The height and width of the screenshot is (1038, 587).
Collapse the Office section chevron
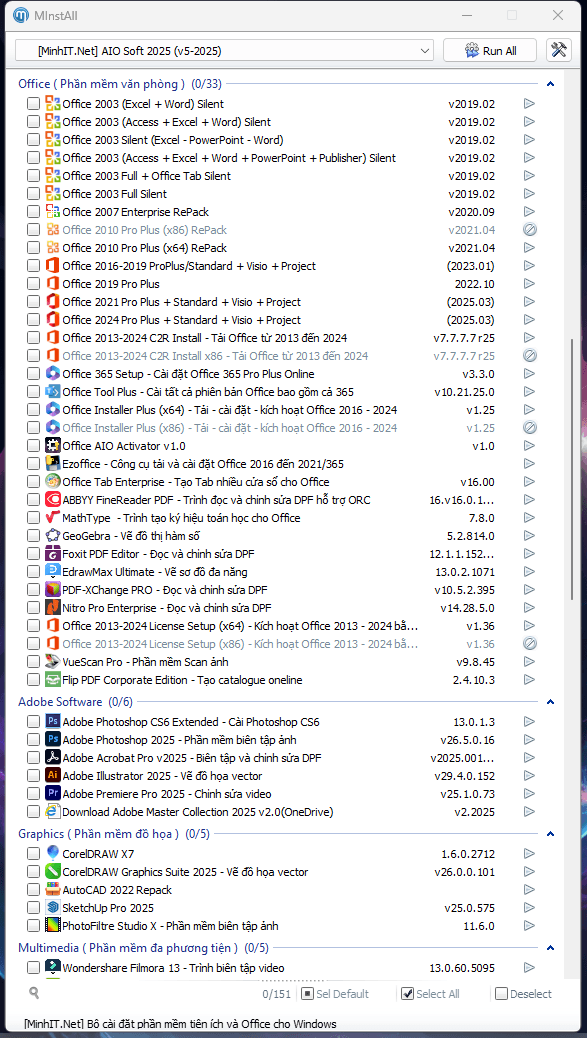tap(550, 84)
